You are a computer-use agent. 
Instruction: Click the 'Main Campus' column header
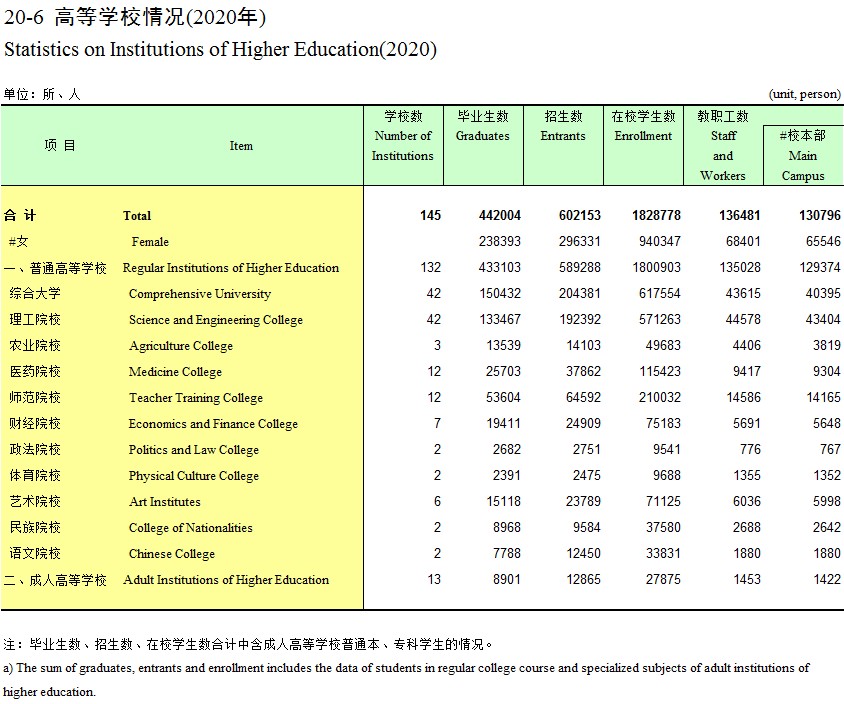(x=803, y=156)
